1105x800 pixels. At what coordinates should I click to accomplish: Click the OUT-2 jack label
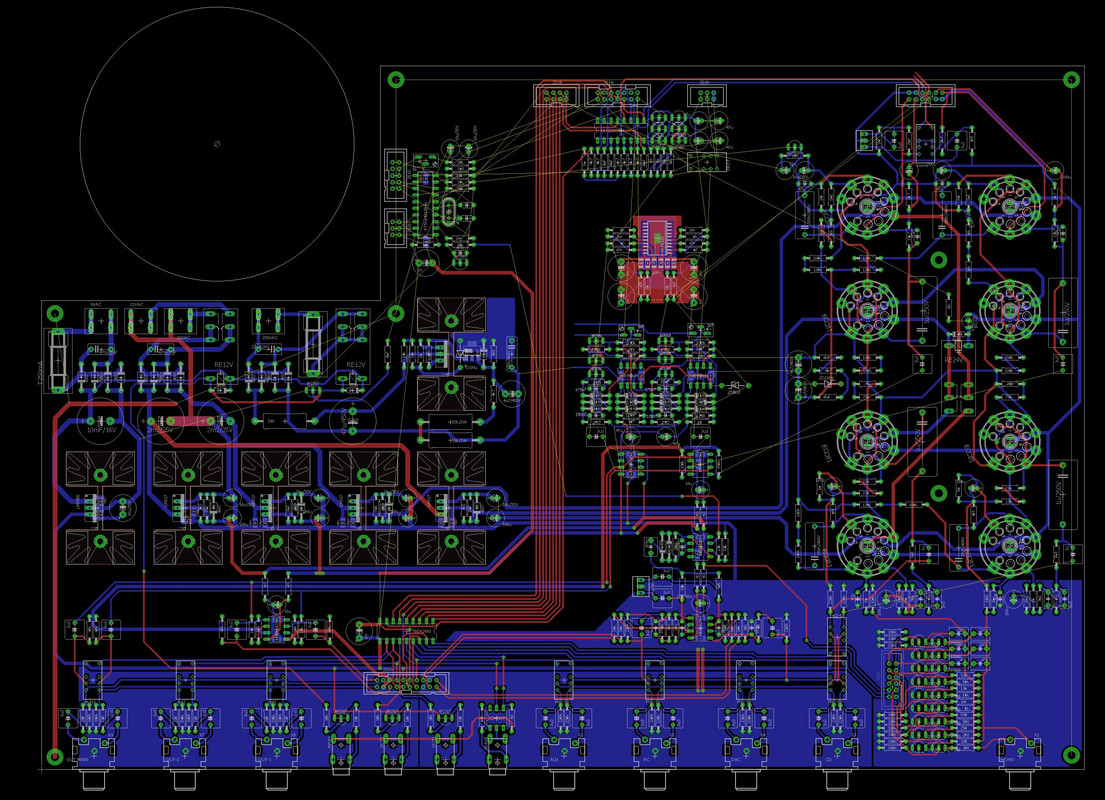pos(171,760)
